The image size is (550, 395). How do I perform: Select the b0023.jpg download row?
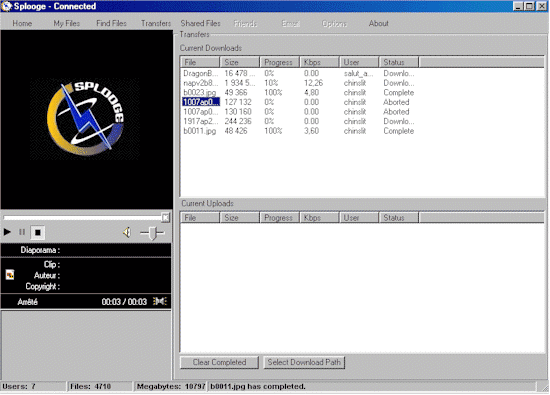(299, 93)
